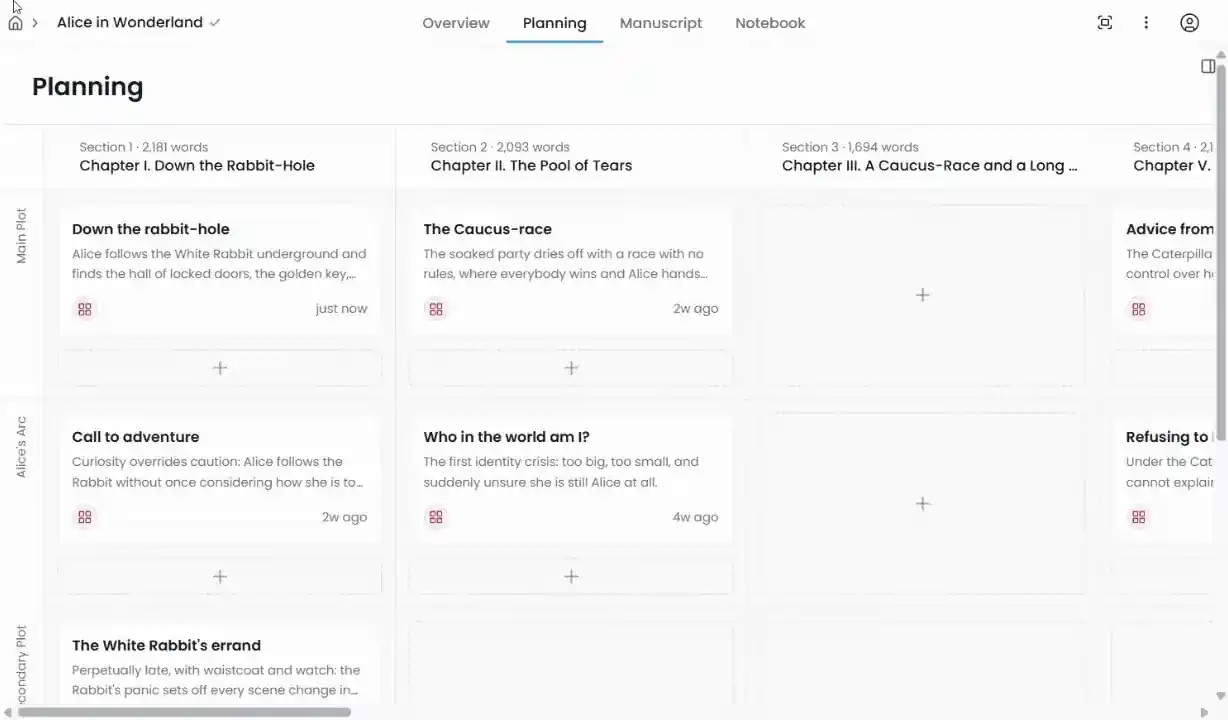Screen dimensions: 1228x720
Task: Add card below The Caucus-race
Action: click(x=571, y=368)
